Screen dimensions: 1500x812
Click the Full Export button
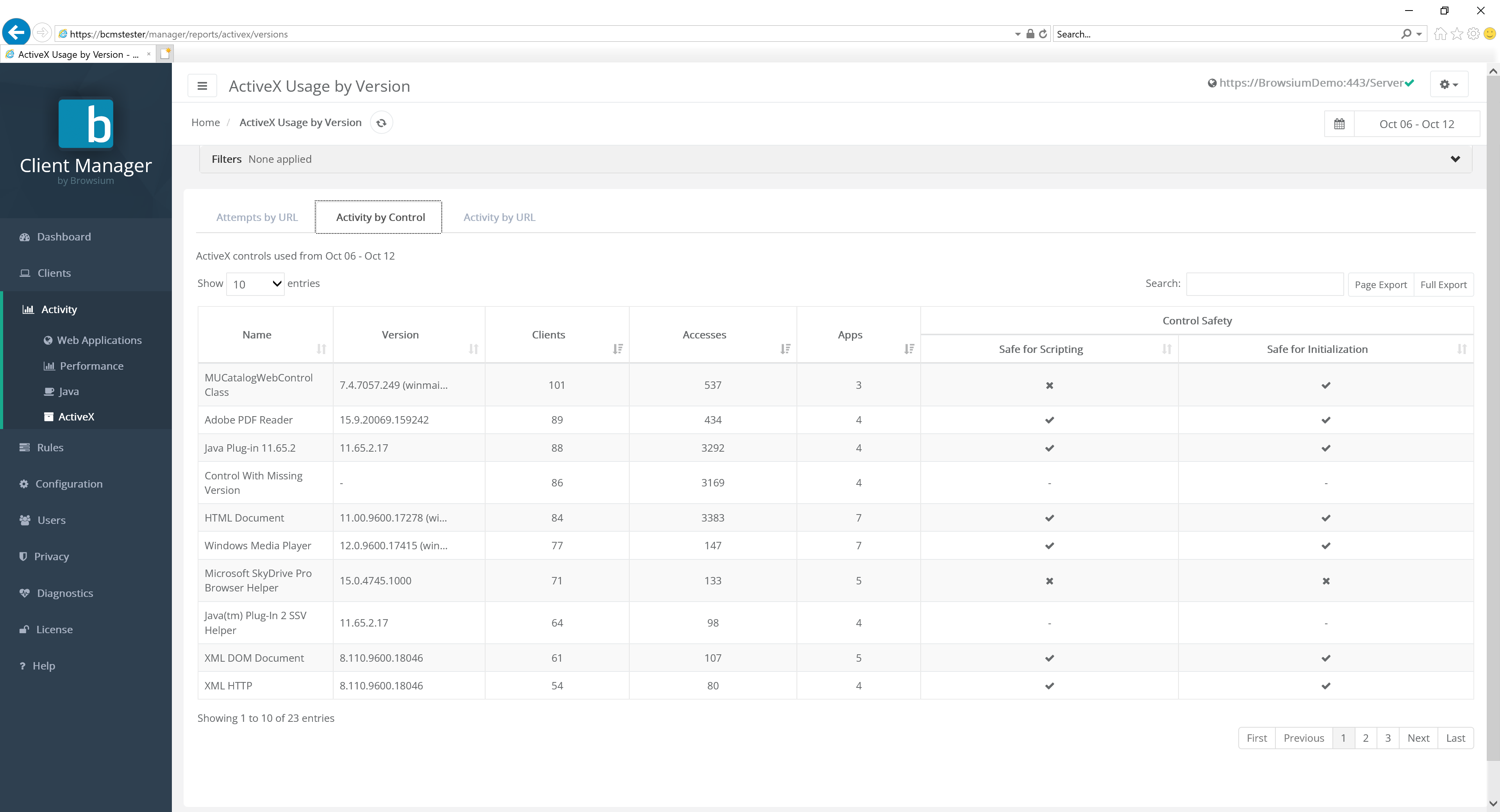(1443, 284)
